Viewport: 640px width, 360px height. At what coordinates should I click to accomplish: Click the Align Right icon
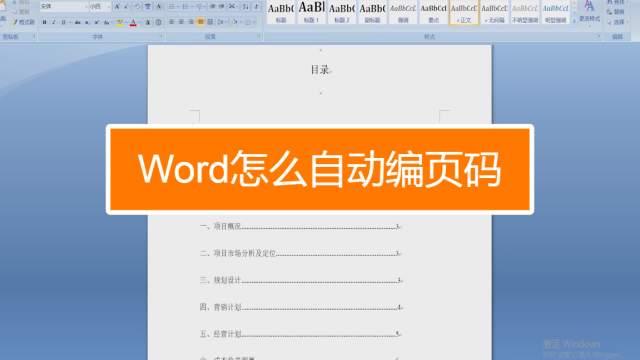pyautogui.click(x=191, y=22)
